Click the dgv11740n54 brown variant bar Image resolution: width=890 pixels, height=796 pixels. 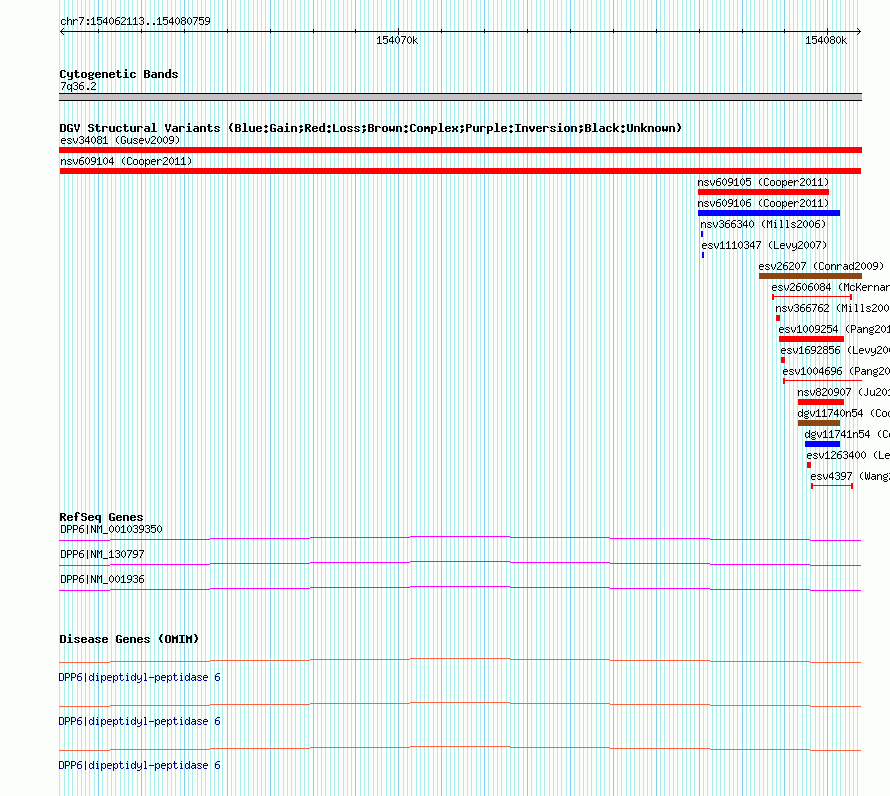coord(819,423)
